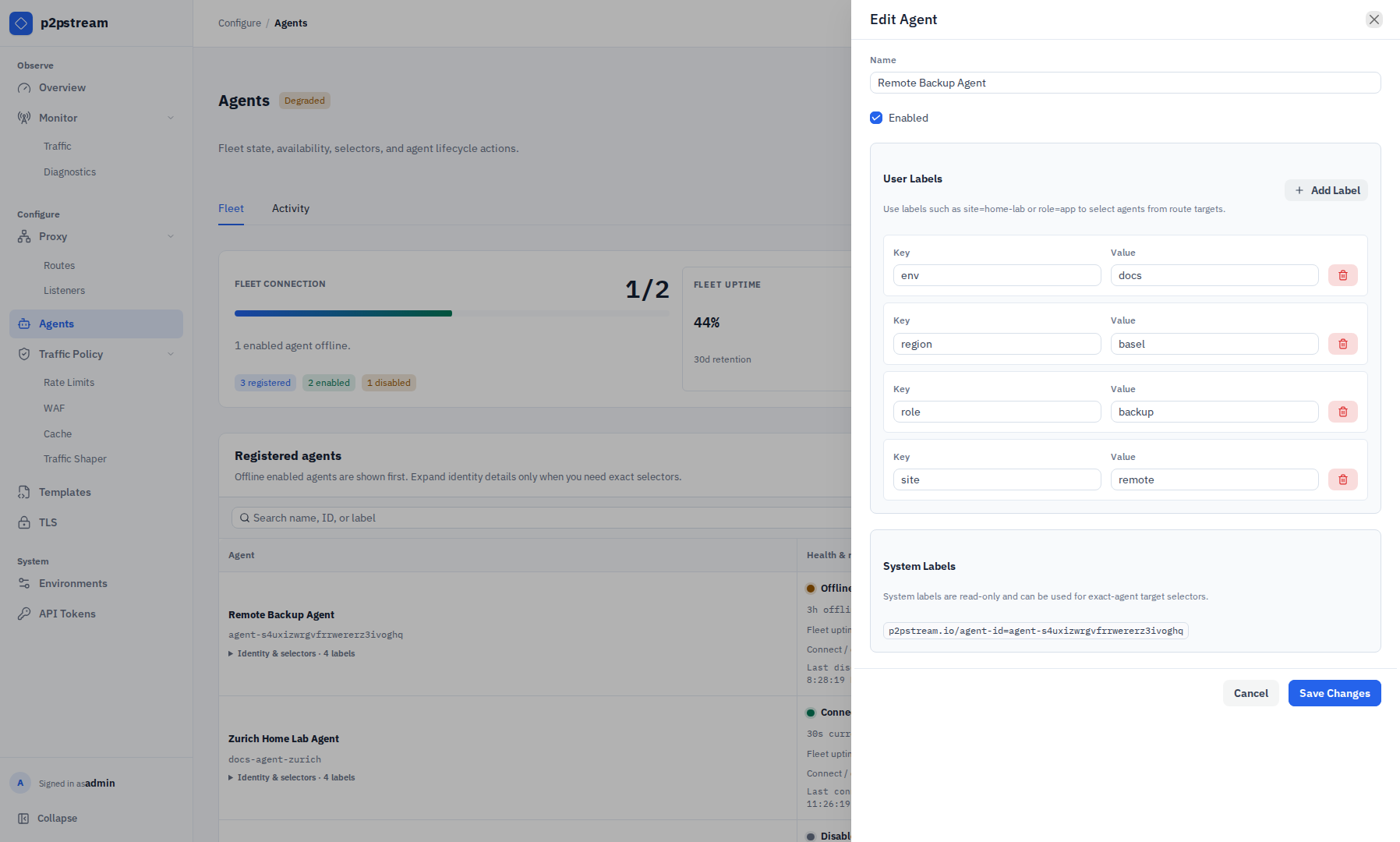Click the Traffic Policy shield icon
This screenshot has height=842, width=1400.
24,354
